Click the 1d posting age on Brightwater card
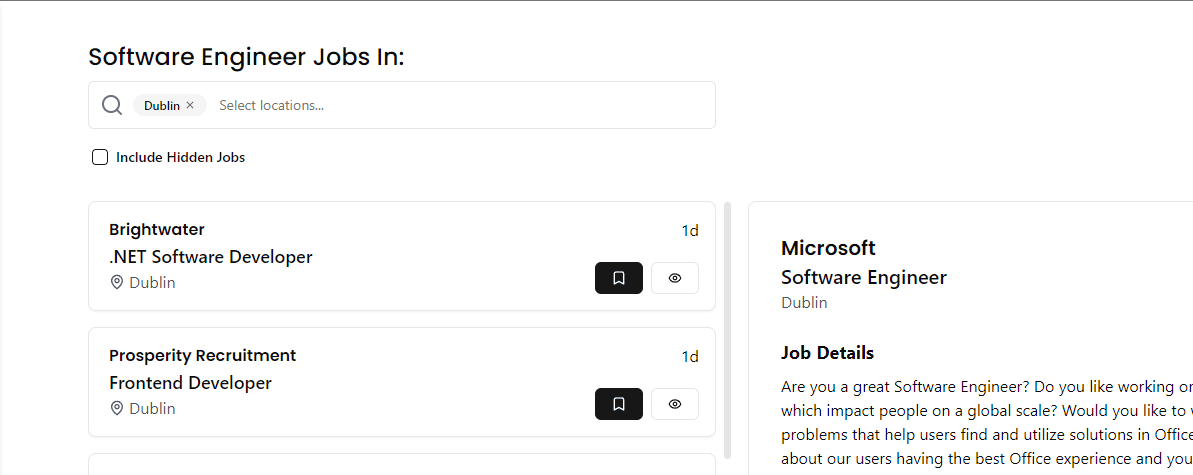Viewport: 1193px width, 475px height. 690,231
